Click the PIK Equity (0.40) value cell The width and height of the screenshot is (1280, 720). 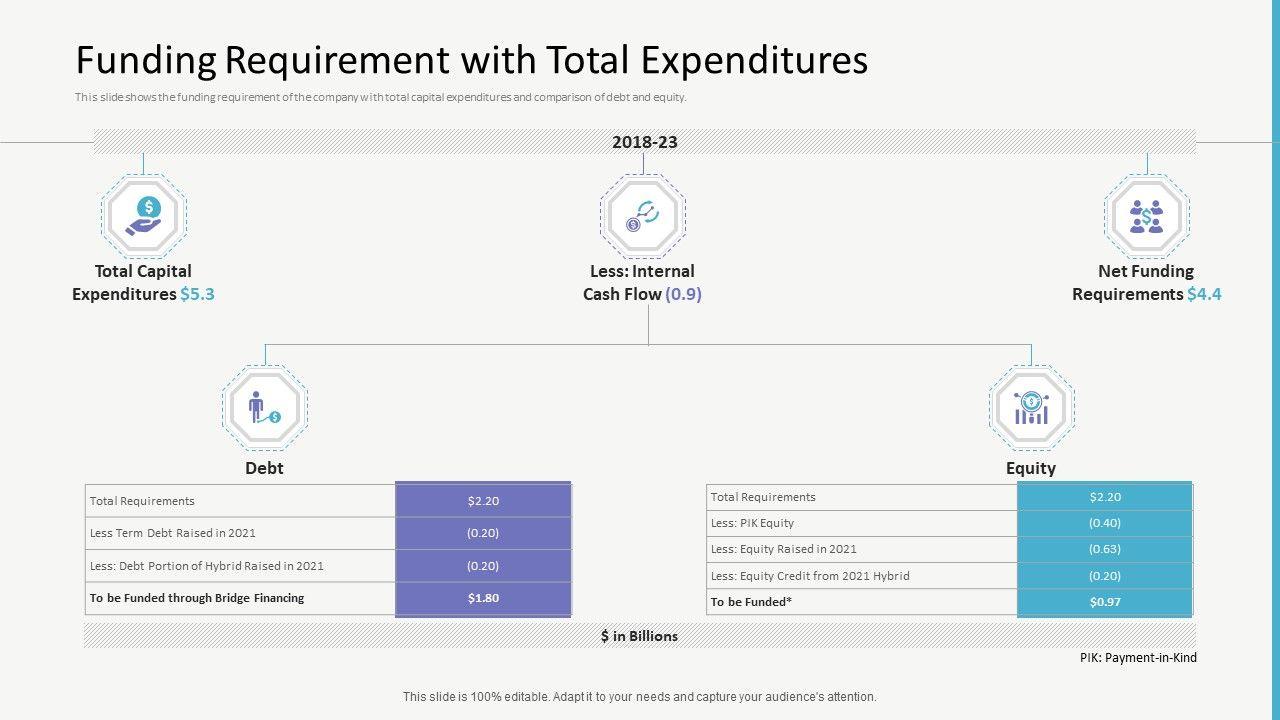point(1104,523)
